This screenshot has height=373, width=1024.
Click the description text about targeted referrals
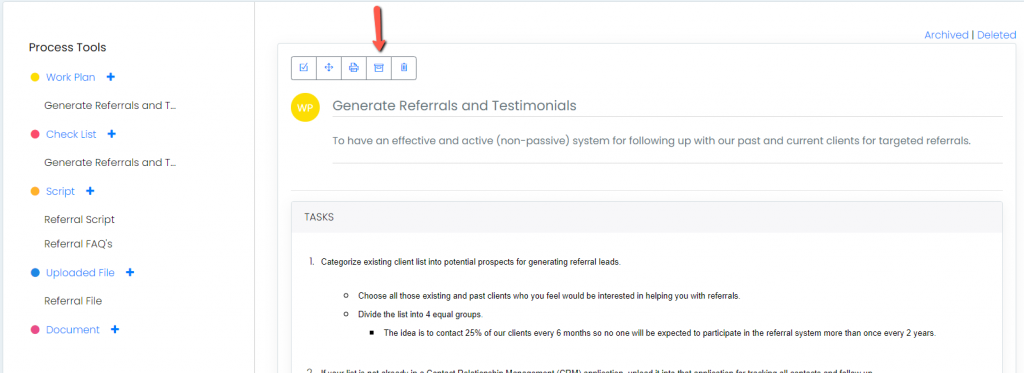[653, 140]
